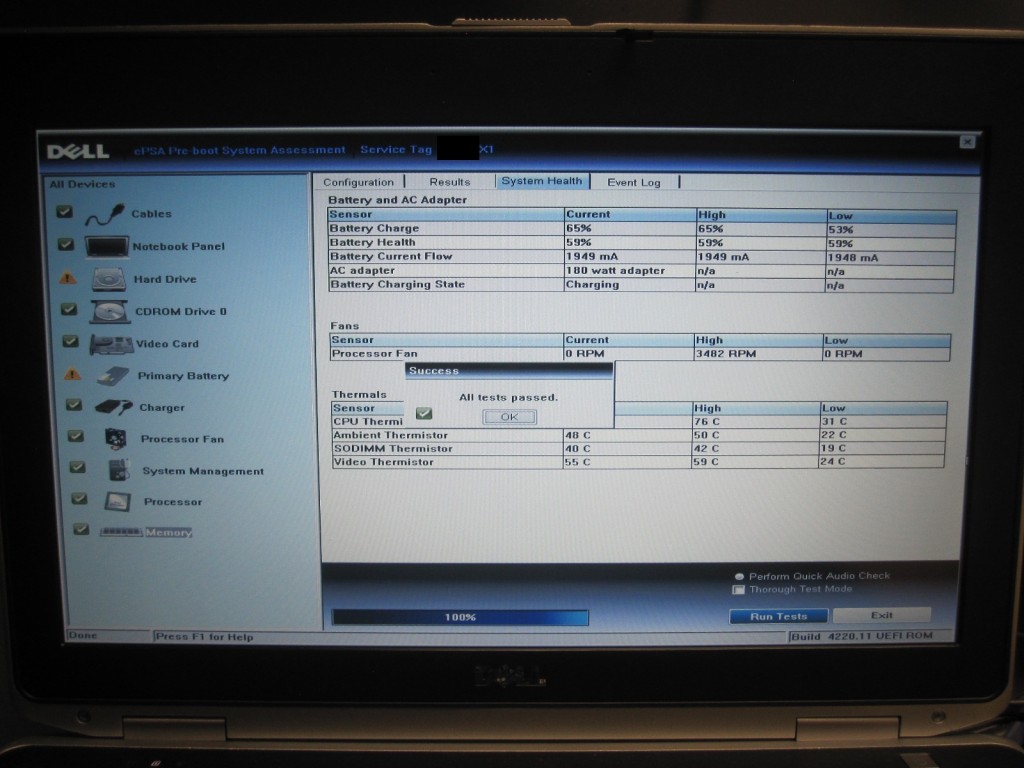The height and width of the screenshot is (768, 1024).
Task: Toggle the Charger checkbox
Action: tap(74, 405)
